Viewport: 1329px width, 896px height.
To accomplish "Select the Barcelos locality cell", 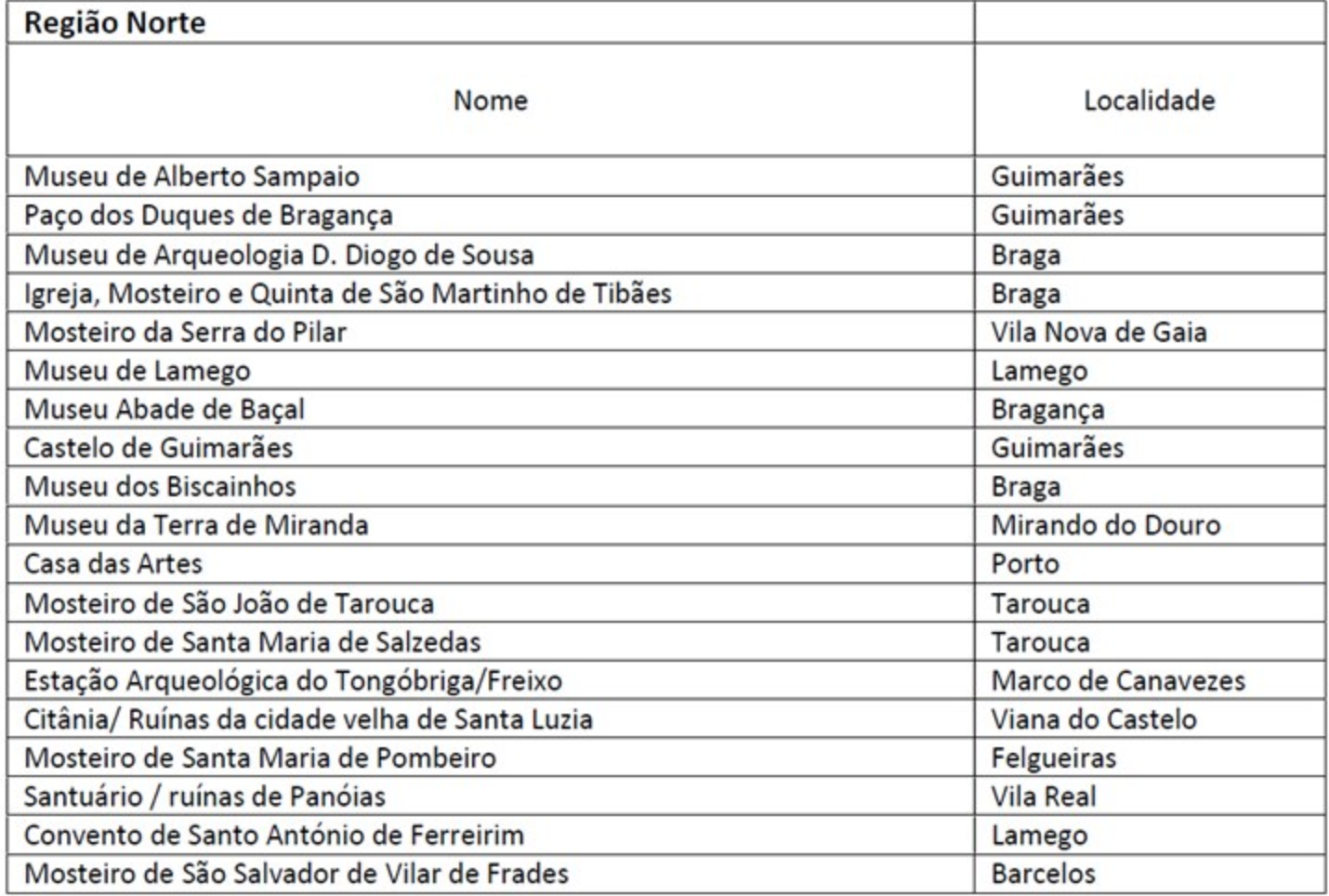I will [x=1150, y=873].
